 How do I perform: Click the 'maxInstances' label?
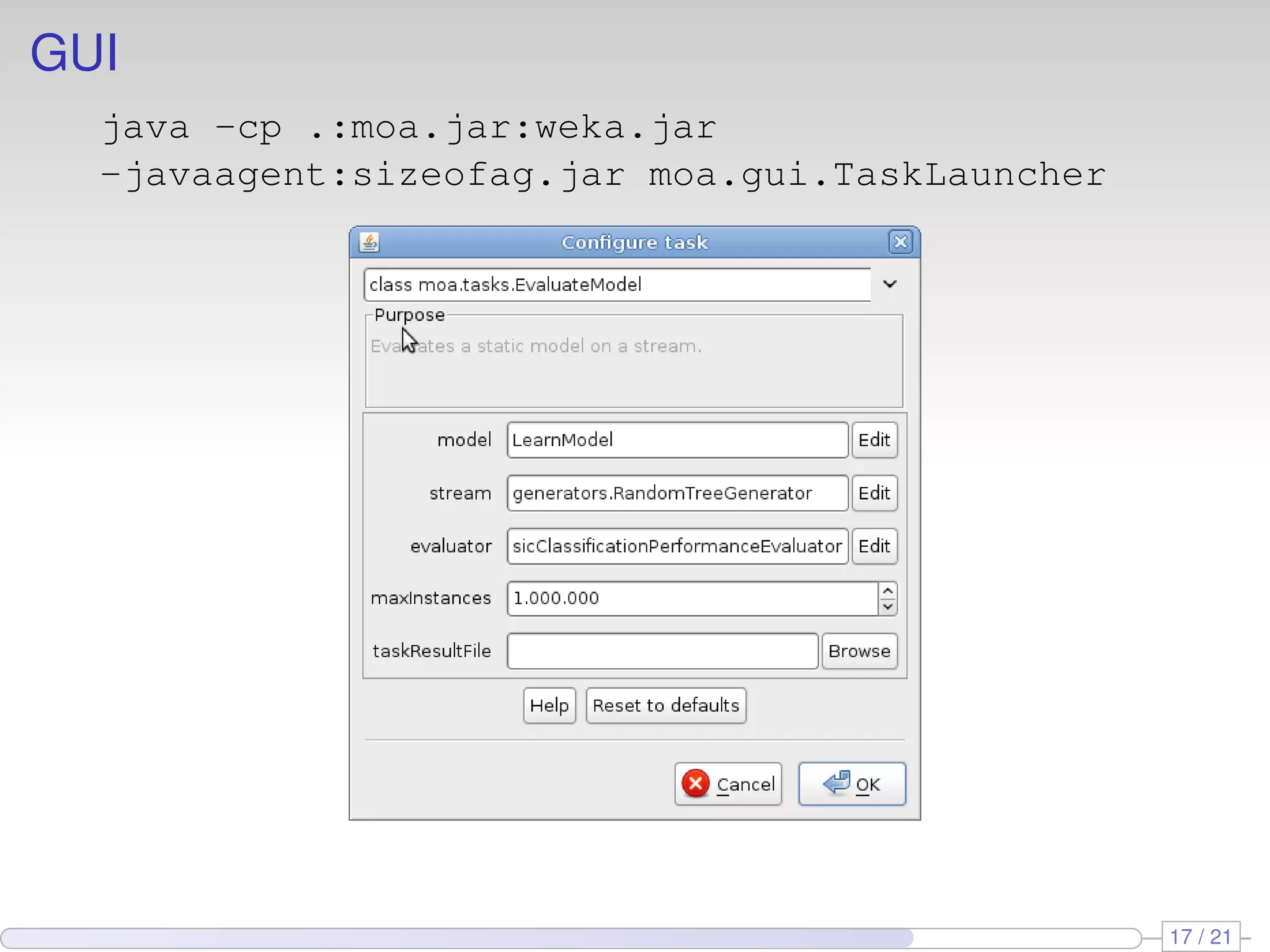(431, 598)
